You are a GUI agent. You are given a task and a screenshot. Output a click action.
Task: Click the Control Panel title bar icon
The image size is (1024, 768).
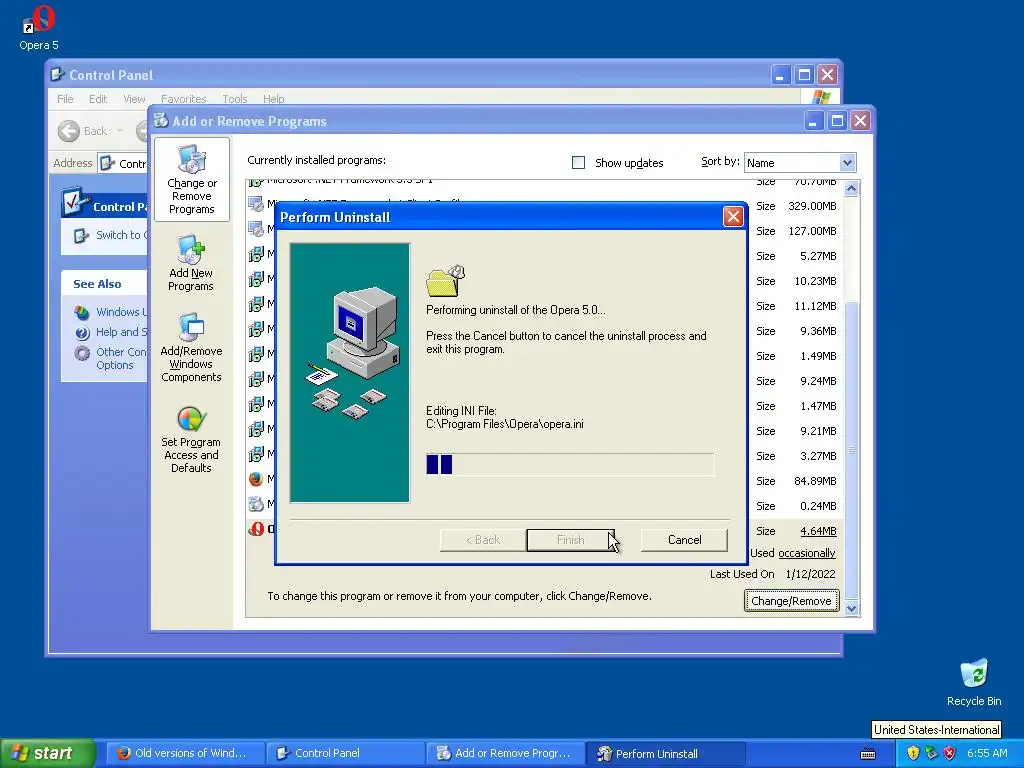coord(57,74)
